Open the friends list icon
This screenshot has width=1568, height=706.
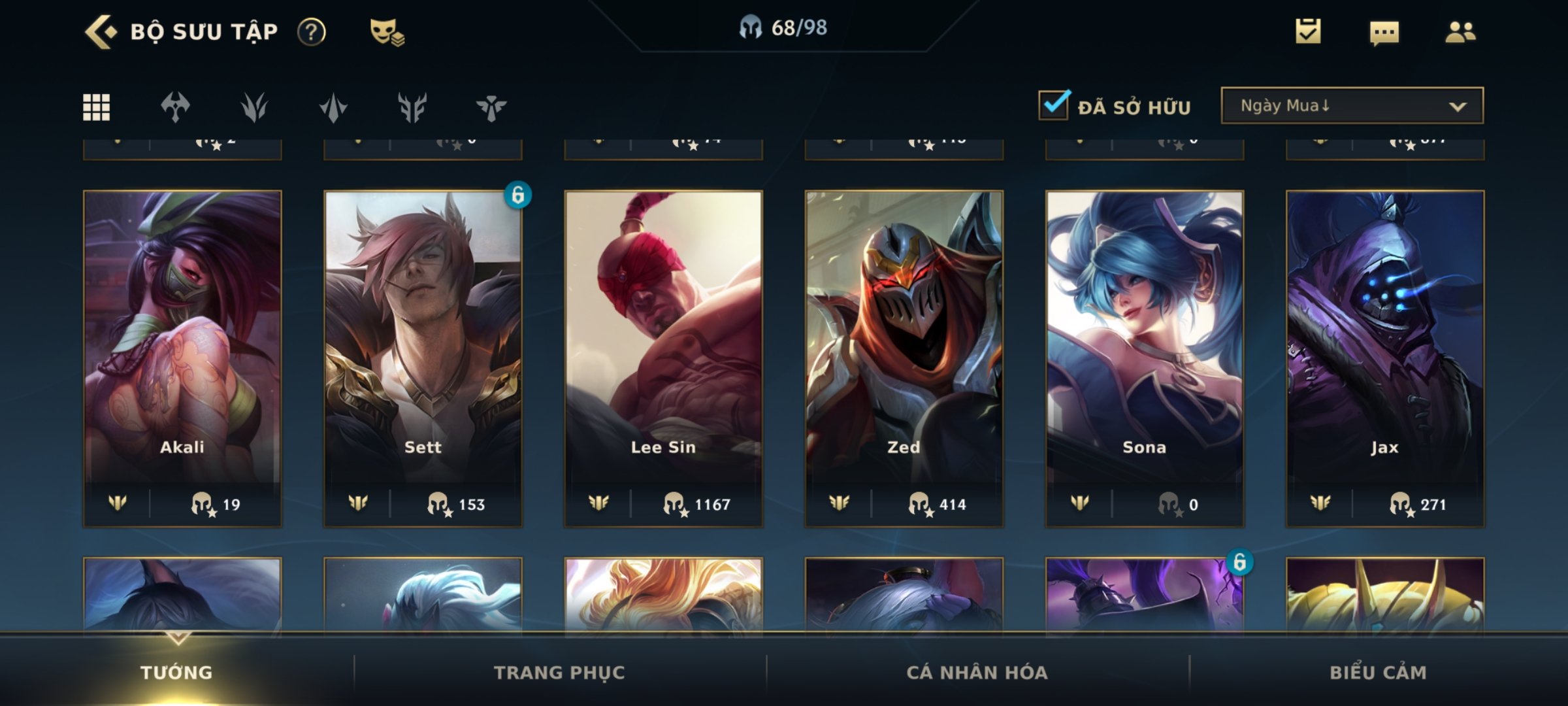[x=1460, y=31]
